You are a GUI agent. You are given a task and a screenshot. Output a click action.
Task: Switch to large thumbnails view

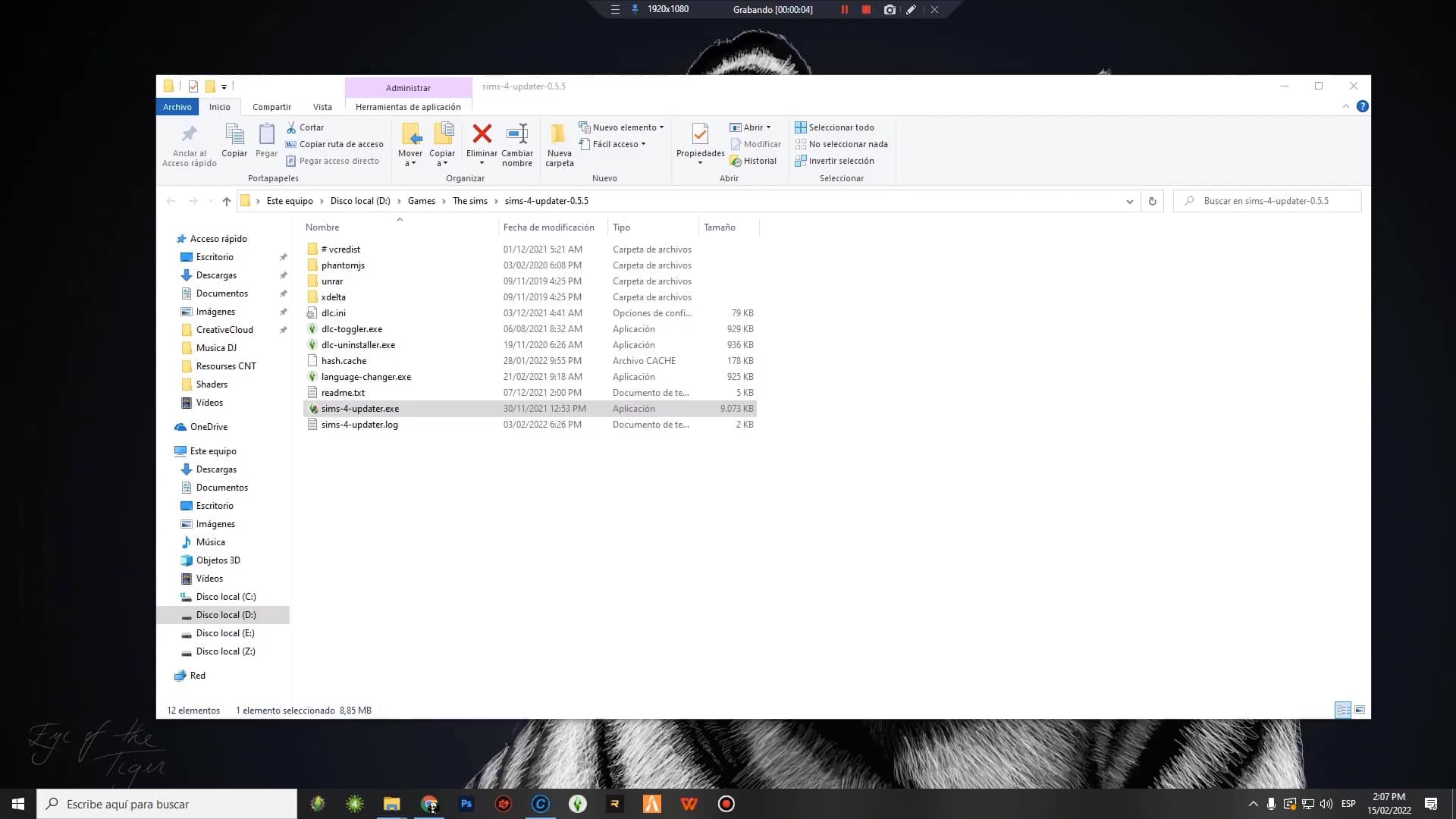click(x=1360, y=710)
